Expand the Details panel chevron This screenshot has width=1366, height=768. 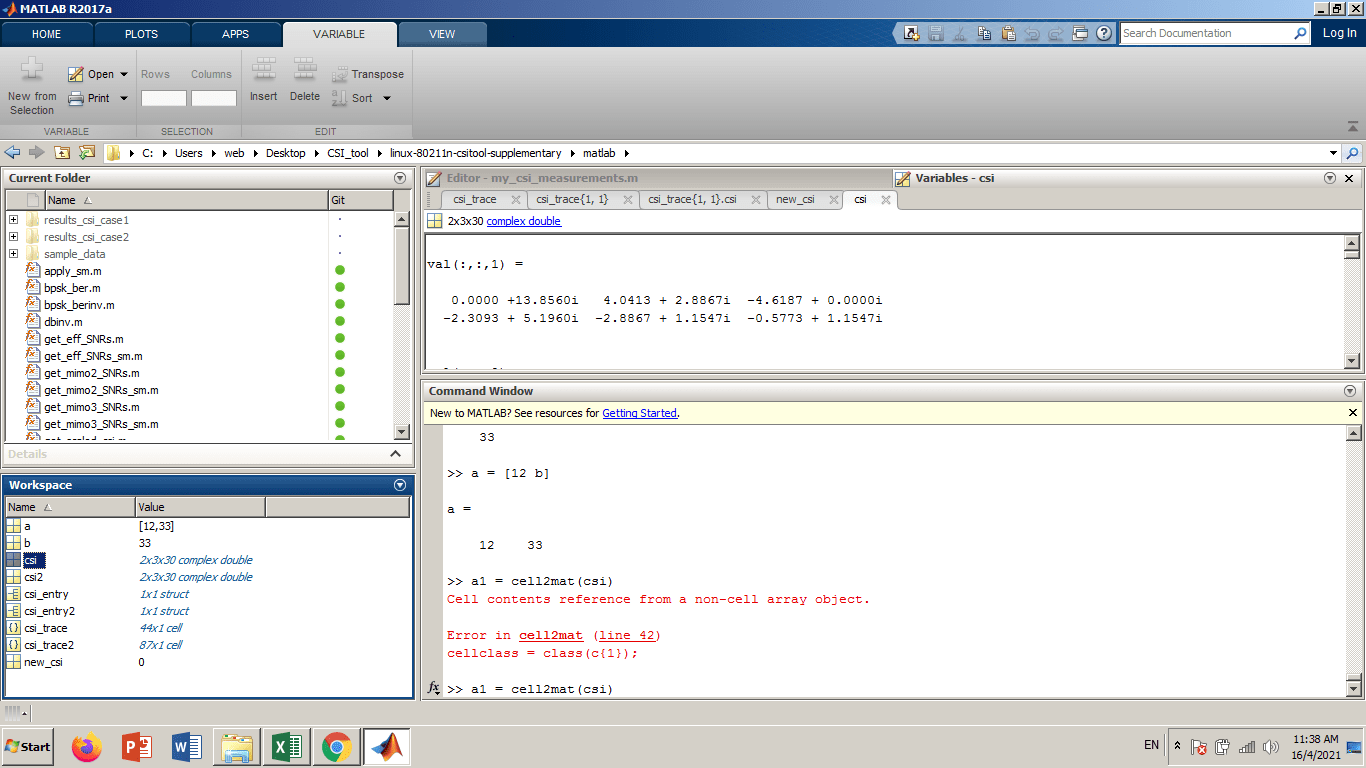pyautogui.click(x=395, y=454)
